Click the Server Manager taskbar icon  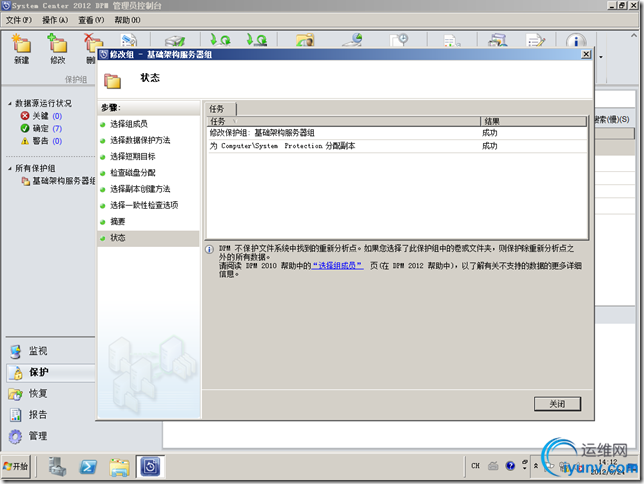click(57, 467)
